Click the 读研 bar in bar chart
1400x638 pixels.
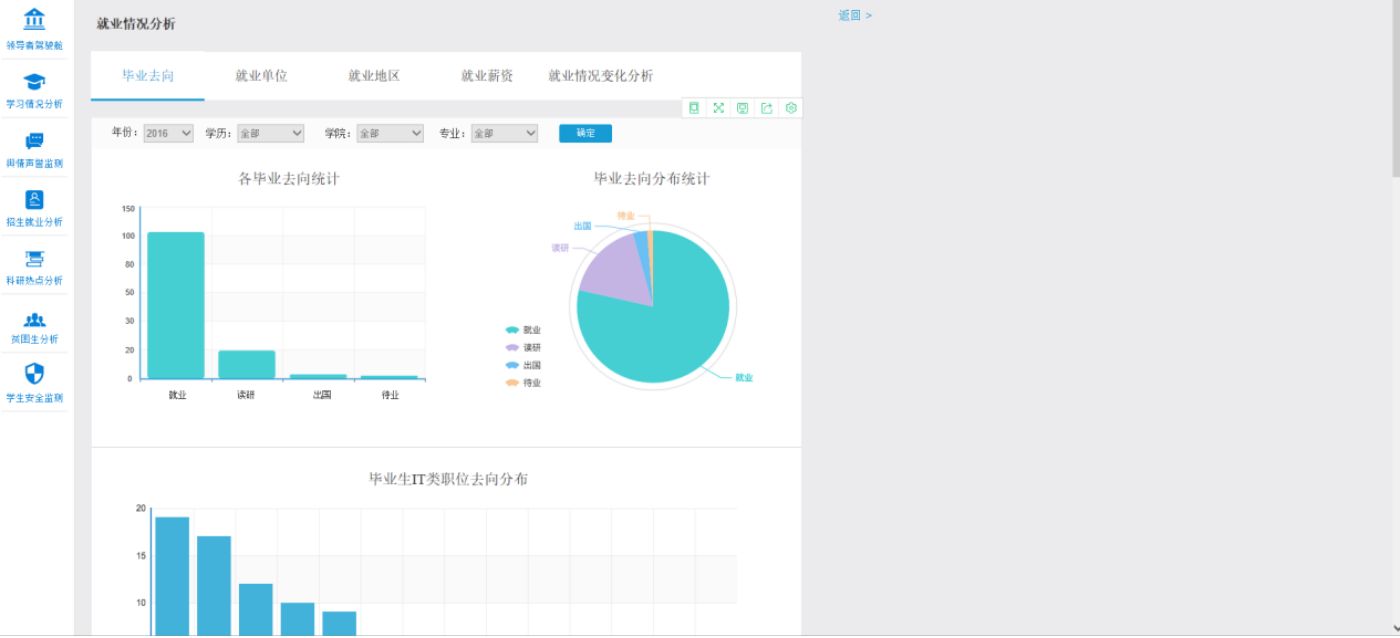click(247, 364)
